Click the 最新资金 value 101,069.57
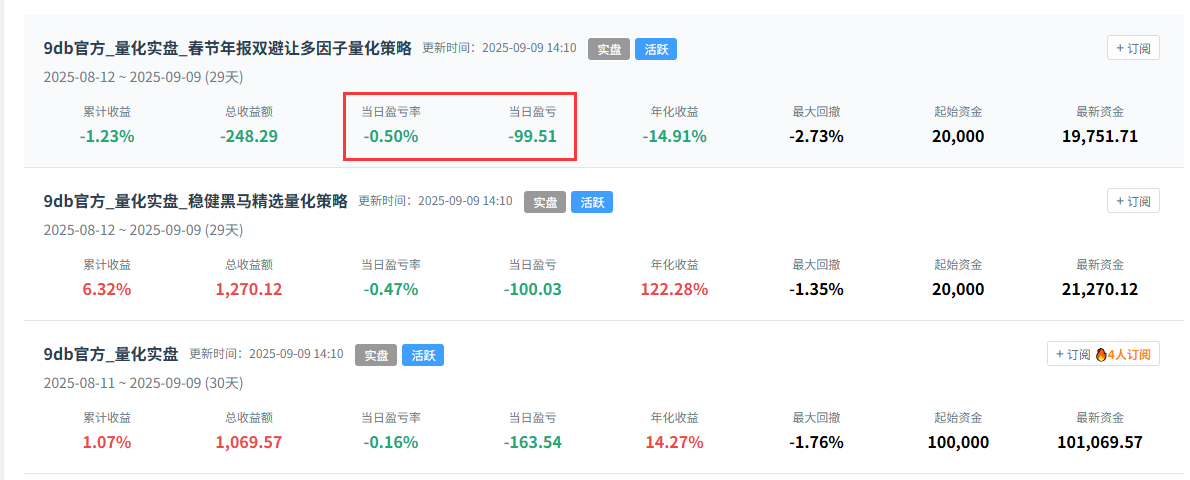Screen dimensions: 1190x480 coord(1099,442)
